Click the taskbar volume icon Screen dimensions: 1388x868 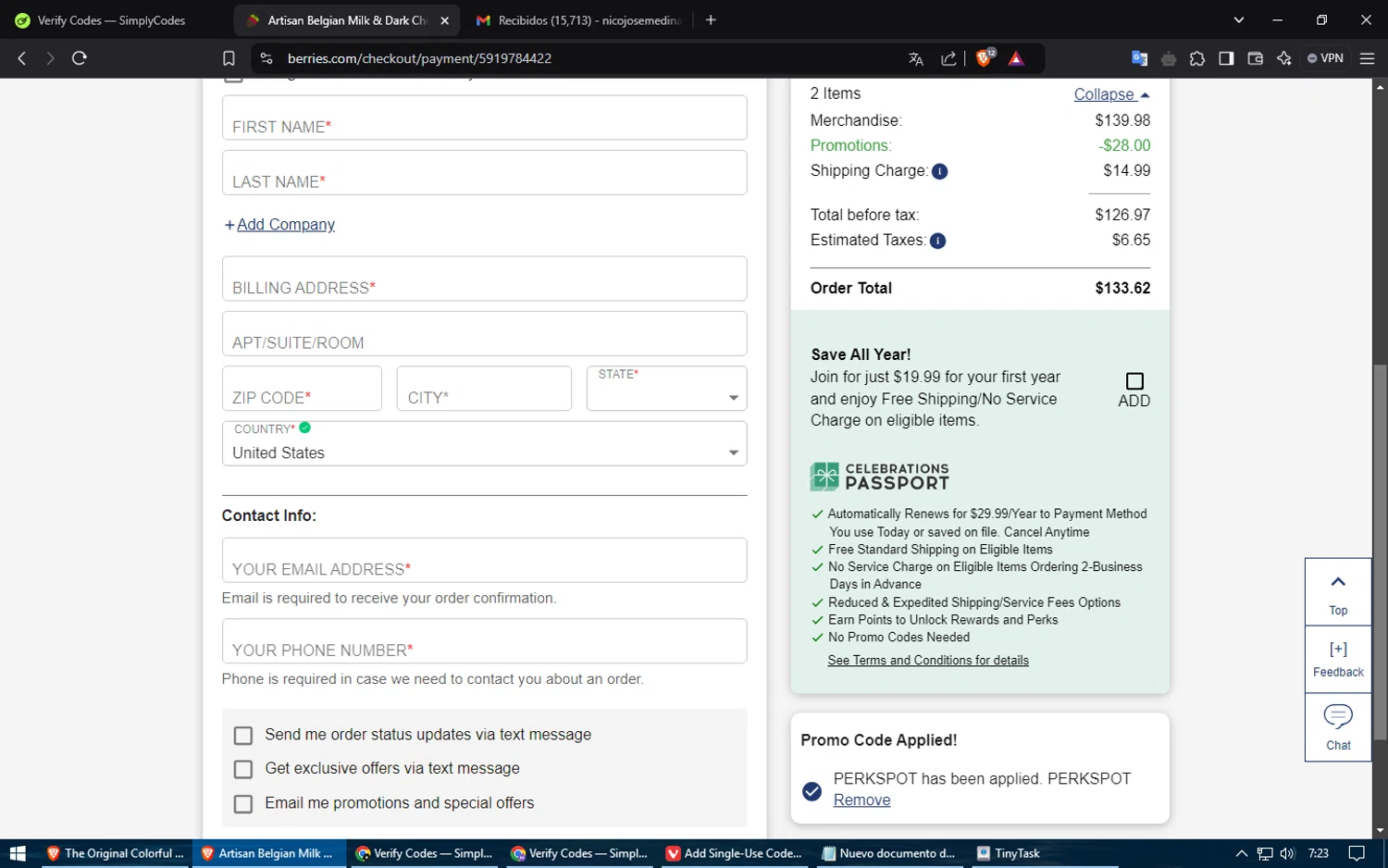(x=1287, y=853)
